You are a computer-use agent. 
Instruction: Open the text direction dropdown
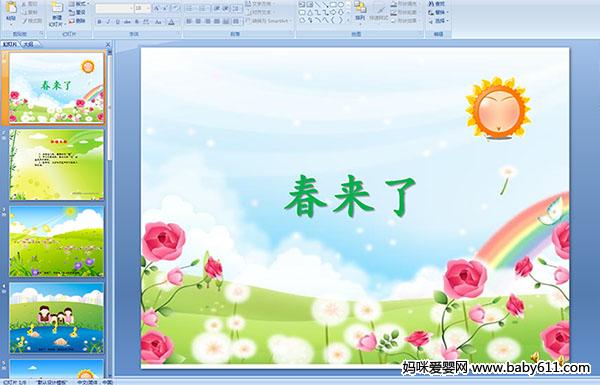click(260, 4)
